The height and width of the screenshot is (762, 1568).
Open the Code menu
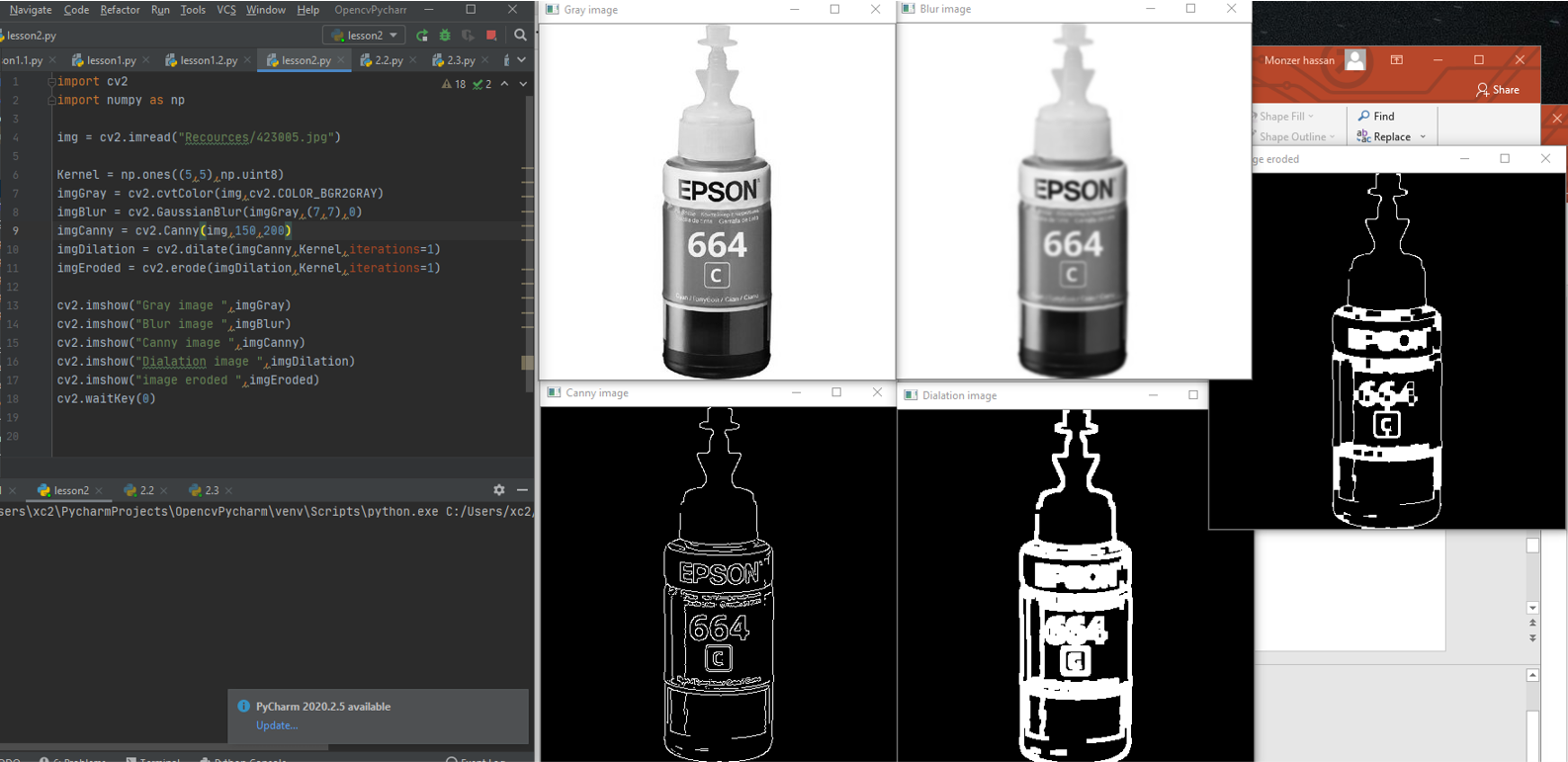[x=76, y=10]
